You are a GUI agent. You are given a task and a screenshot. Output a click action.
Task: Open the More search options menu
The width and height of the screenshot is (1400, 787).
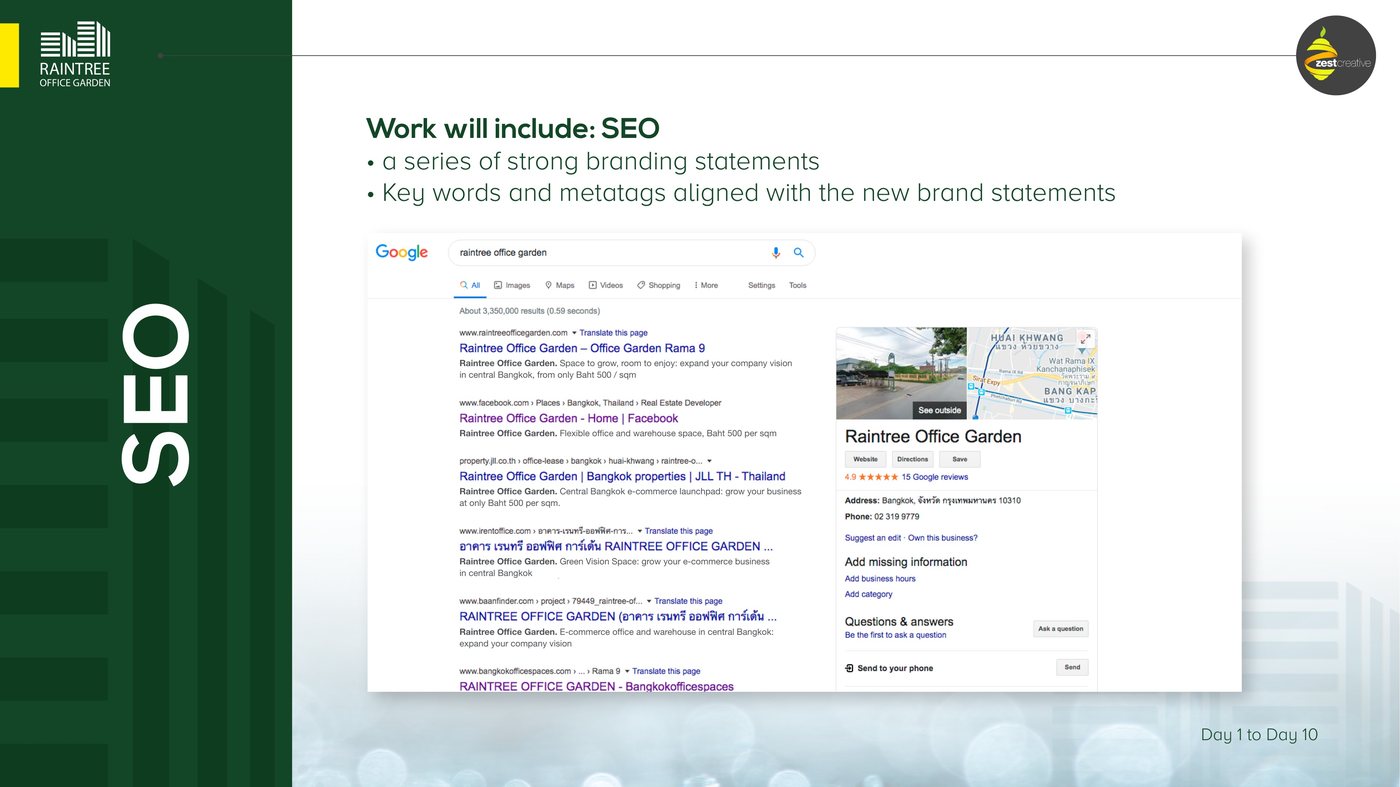tap(706, 285)
